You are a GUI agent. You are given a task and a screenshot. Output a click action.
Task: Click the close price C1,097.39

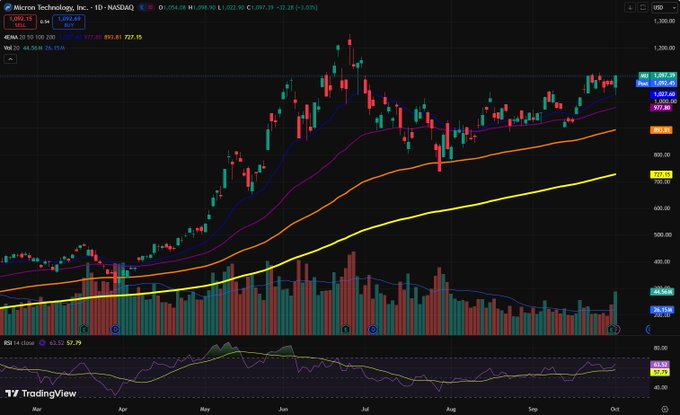point(260,7)
